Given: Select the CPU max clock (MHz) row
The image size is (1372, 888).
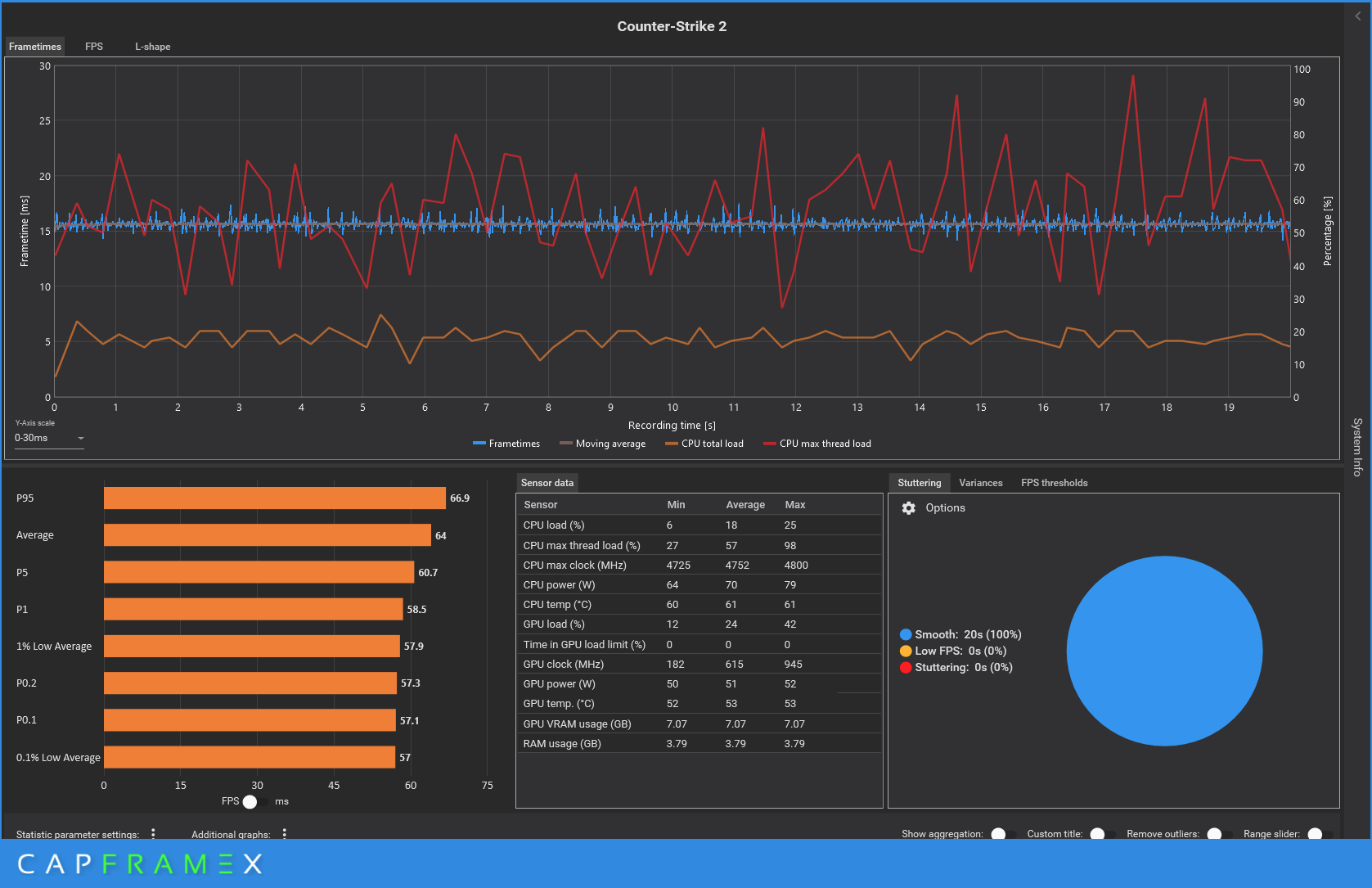Looking at the screenshot, I should pos(699,565).
